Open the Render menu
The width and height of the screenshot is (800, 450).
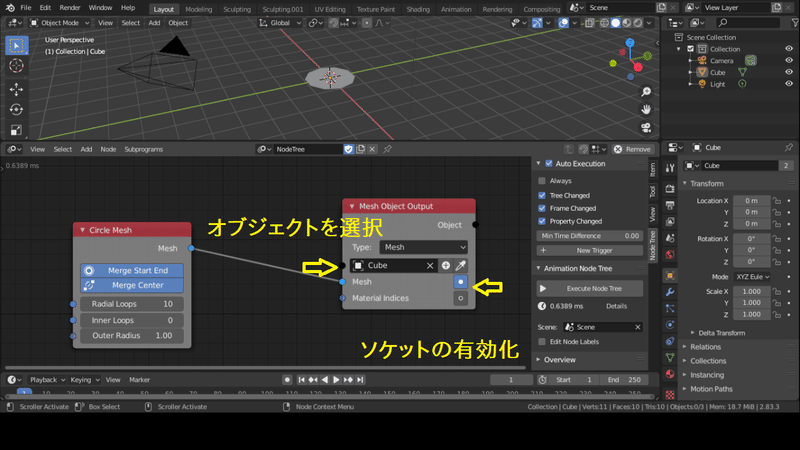point(70,8)
